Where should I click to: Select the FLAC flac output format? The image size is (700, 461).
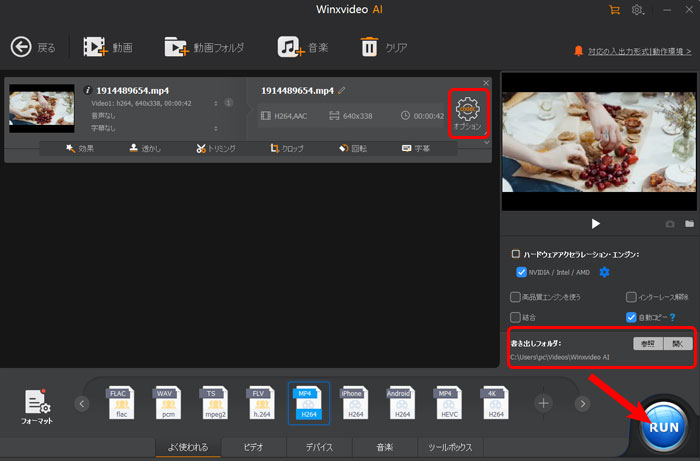(x=121, y=403)
